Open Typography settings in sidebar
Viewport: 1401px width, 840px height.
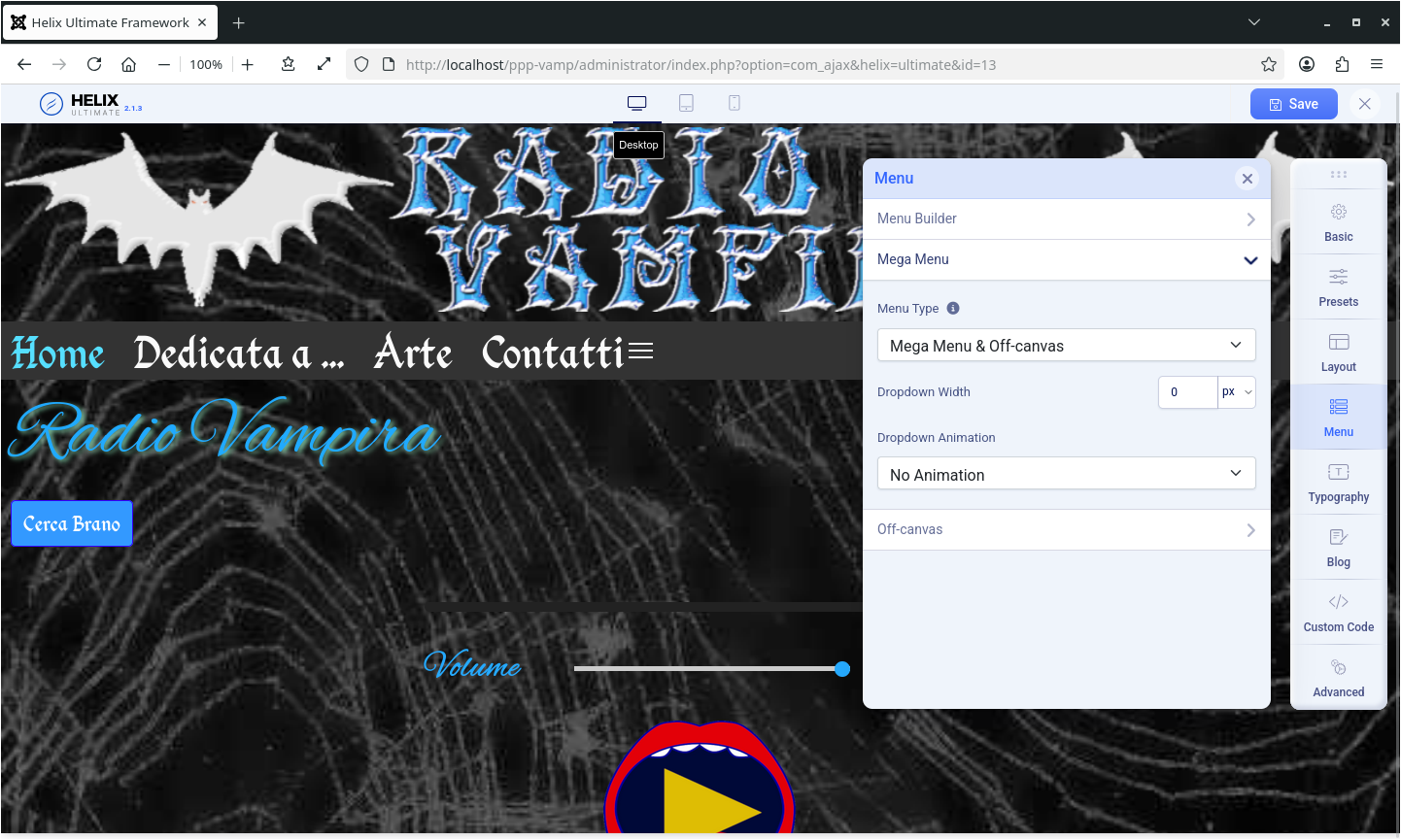coord(1339,483)
